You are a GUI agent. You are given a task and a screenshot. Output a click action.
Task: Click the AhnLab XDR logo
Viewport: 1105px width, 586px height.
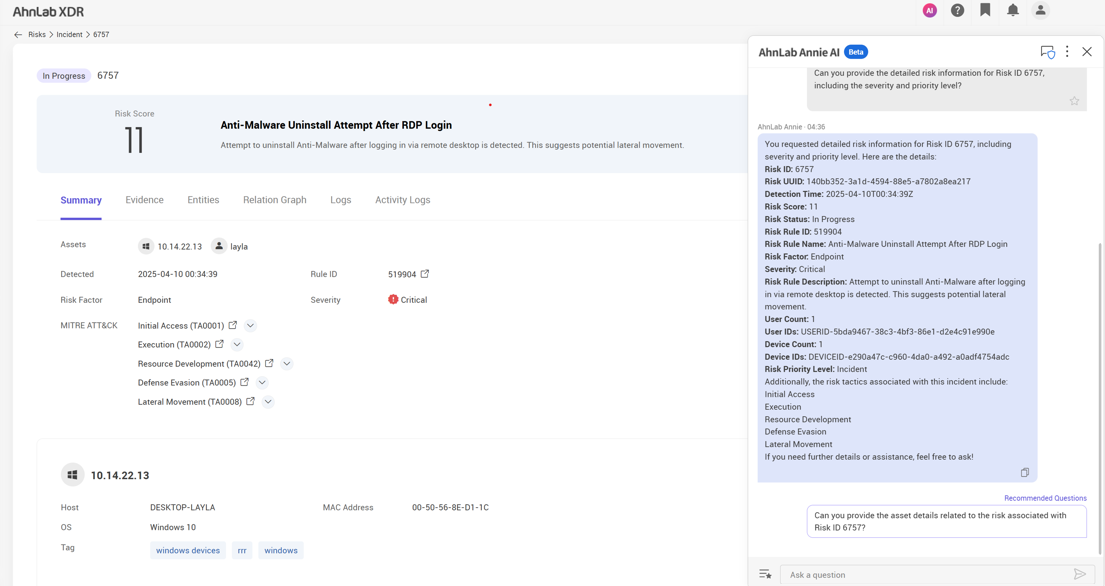tap(49, 12)
